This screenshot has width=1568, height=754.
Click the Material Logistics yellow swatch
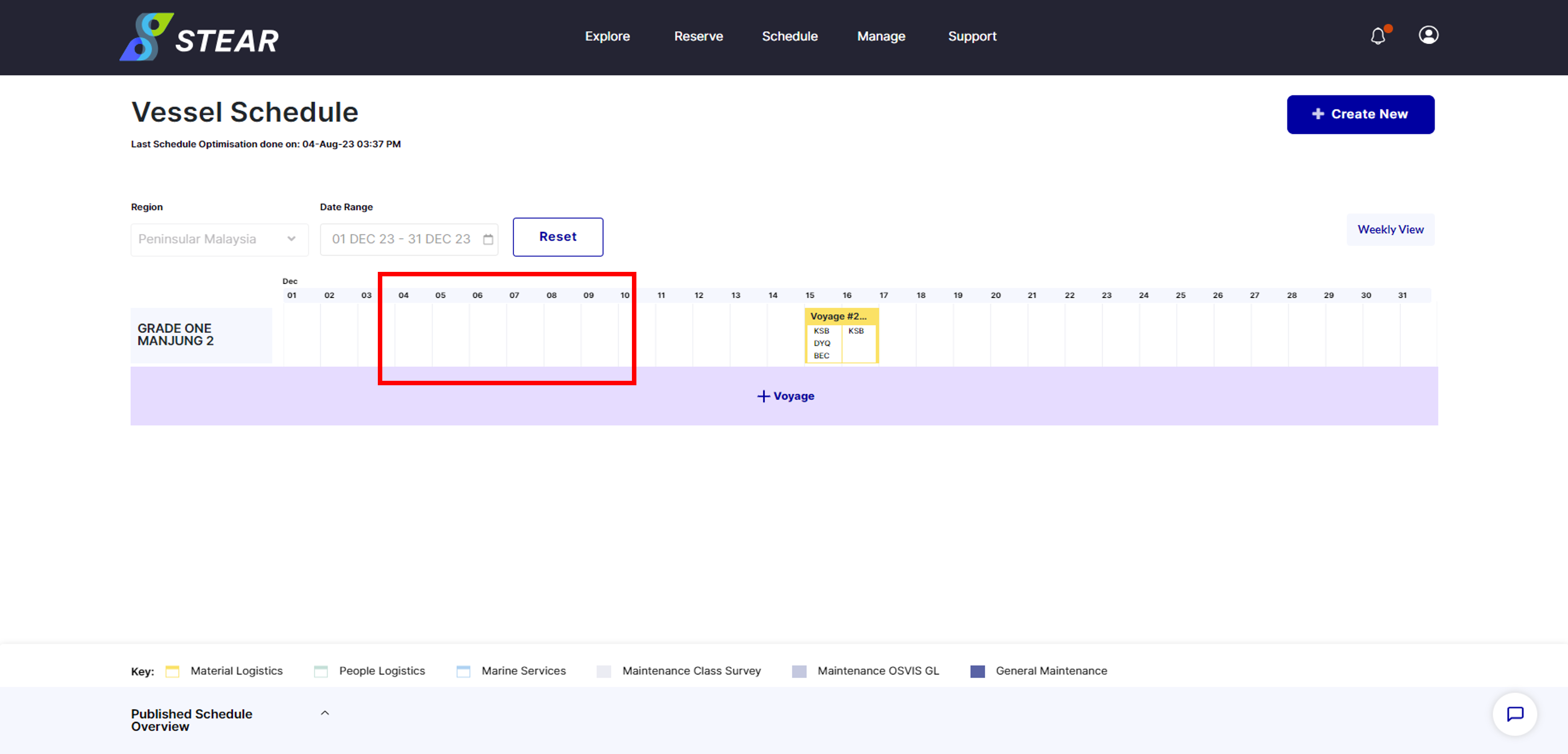click(x=172, y=671)
